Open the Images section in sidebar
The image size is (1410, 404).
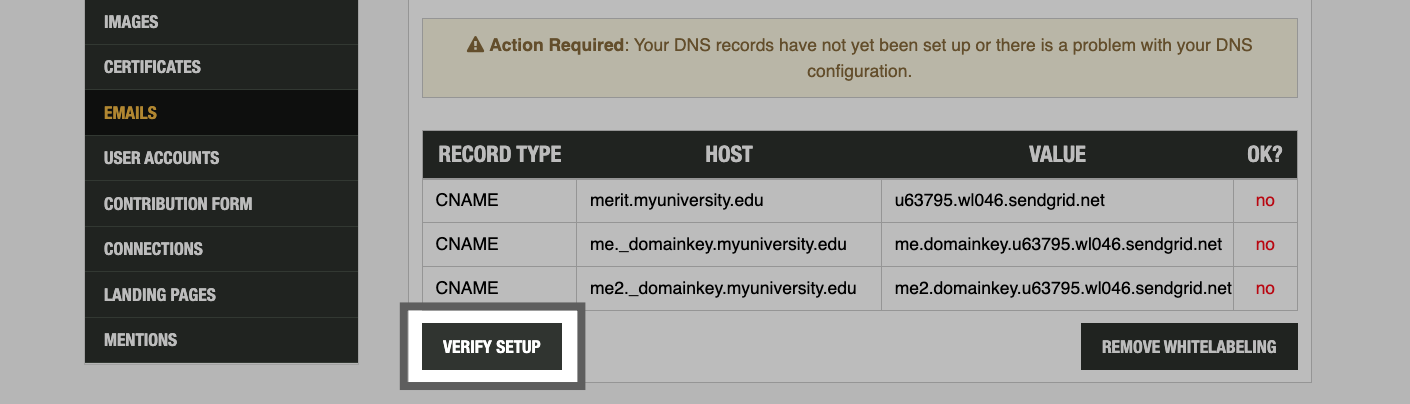coord(131,22)
